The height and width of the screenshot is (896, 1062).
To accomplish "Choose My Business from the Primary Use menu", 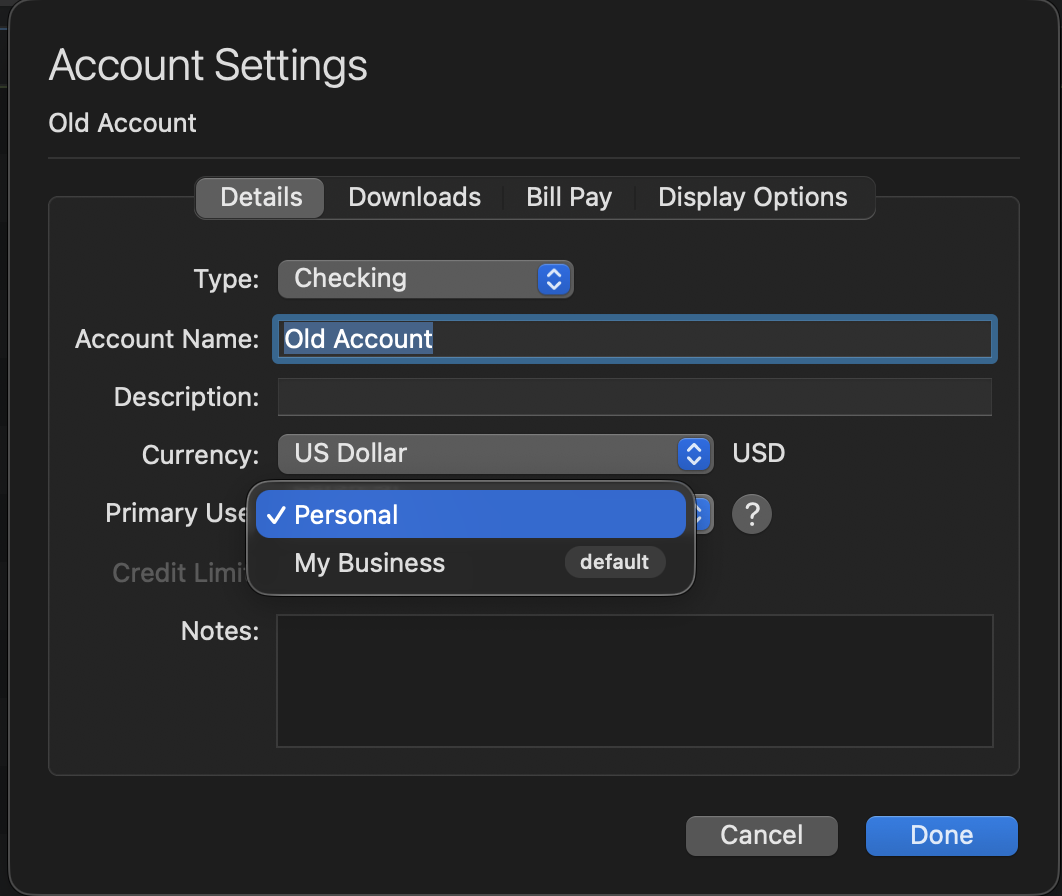I will point(370,563).
